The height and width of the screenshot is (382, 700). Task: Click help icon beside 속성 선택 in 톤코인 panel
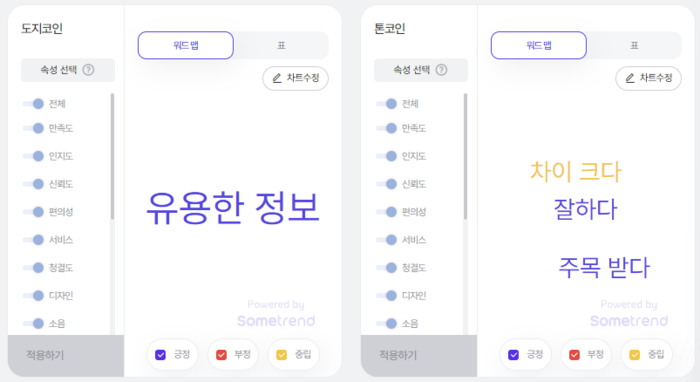coord(441,70)
